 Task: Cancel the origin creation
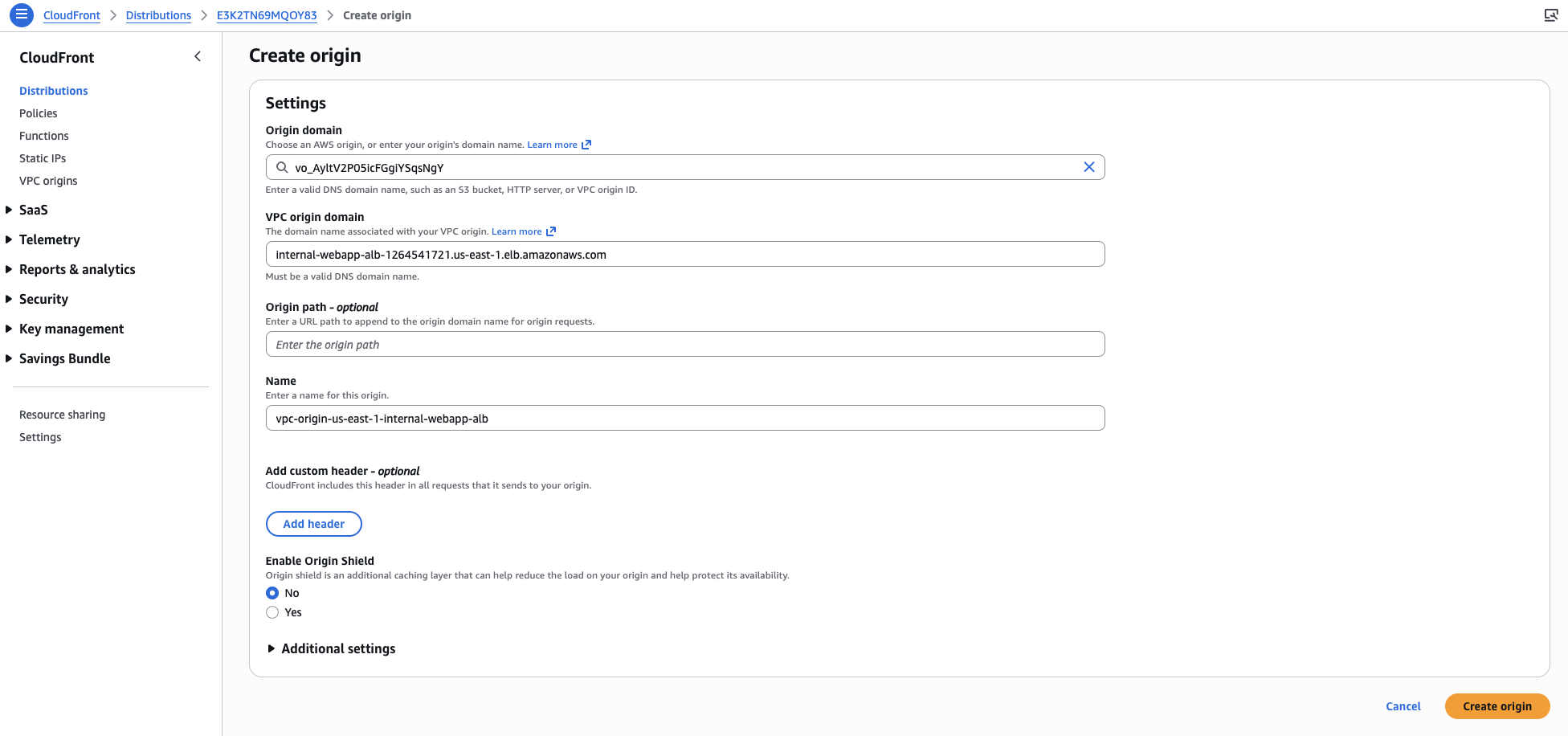pyautogui.click(x=1403, y=706)
